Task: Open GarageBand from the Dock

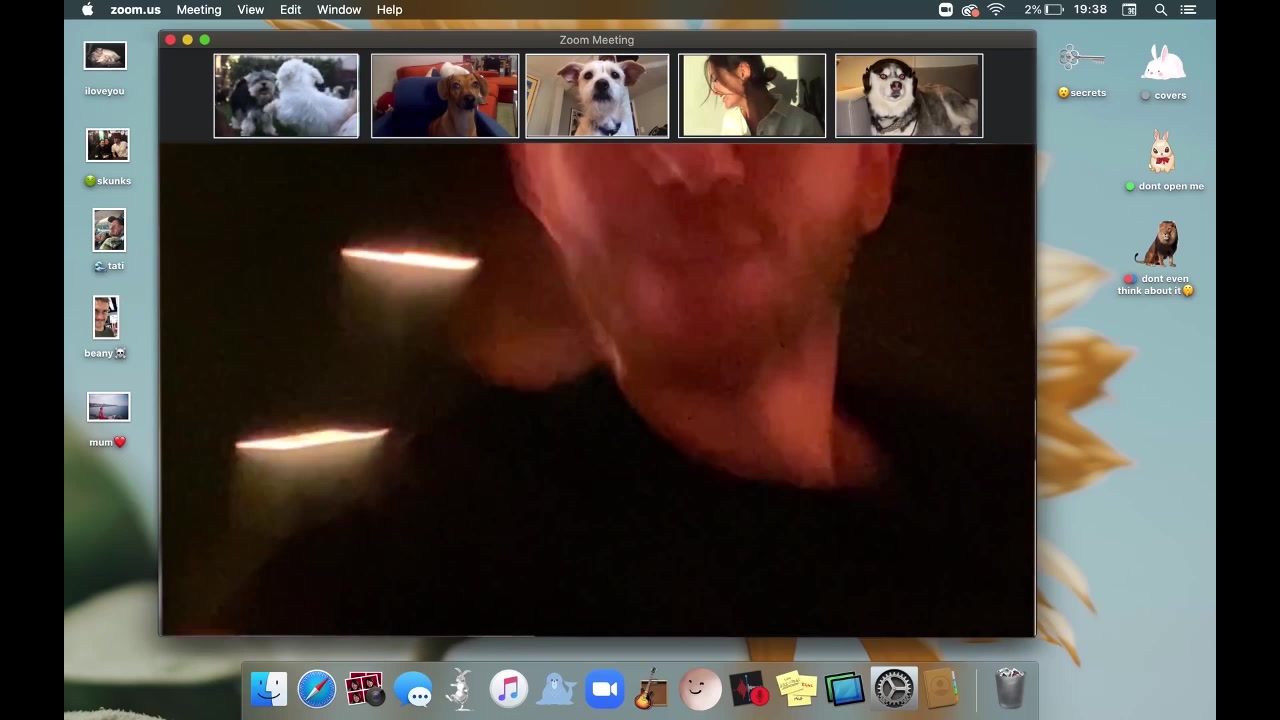Action: tap(652, 689)
